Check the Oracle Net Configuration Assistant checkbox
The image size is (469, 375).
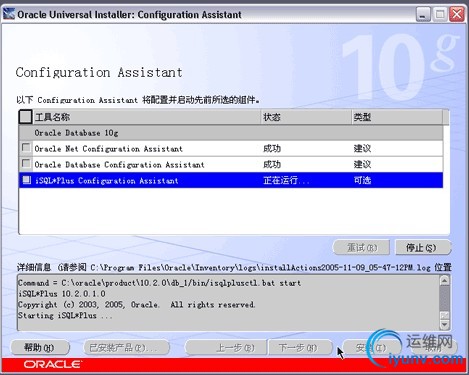[26, 148]
